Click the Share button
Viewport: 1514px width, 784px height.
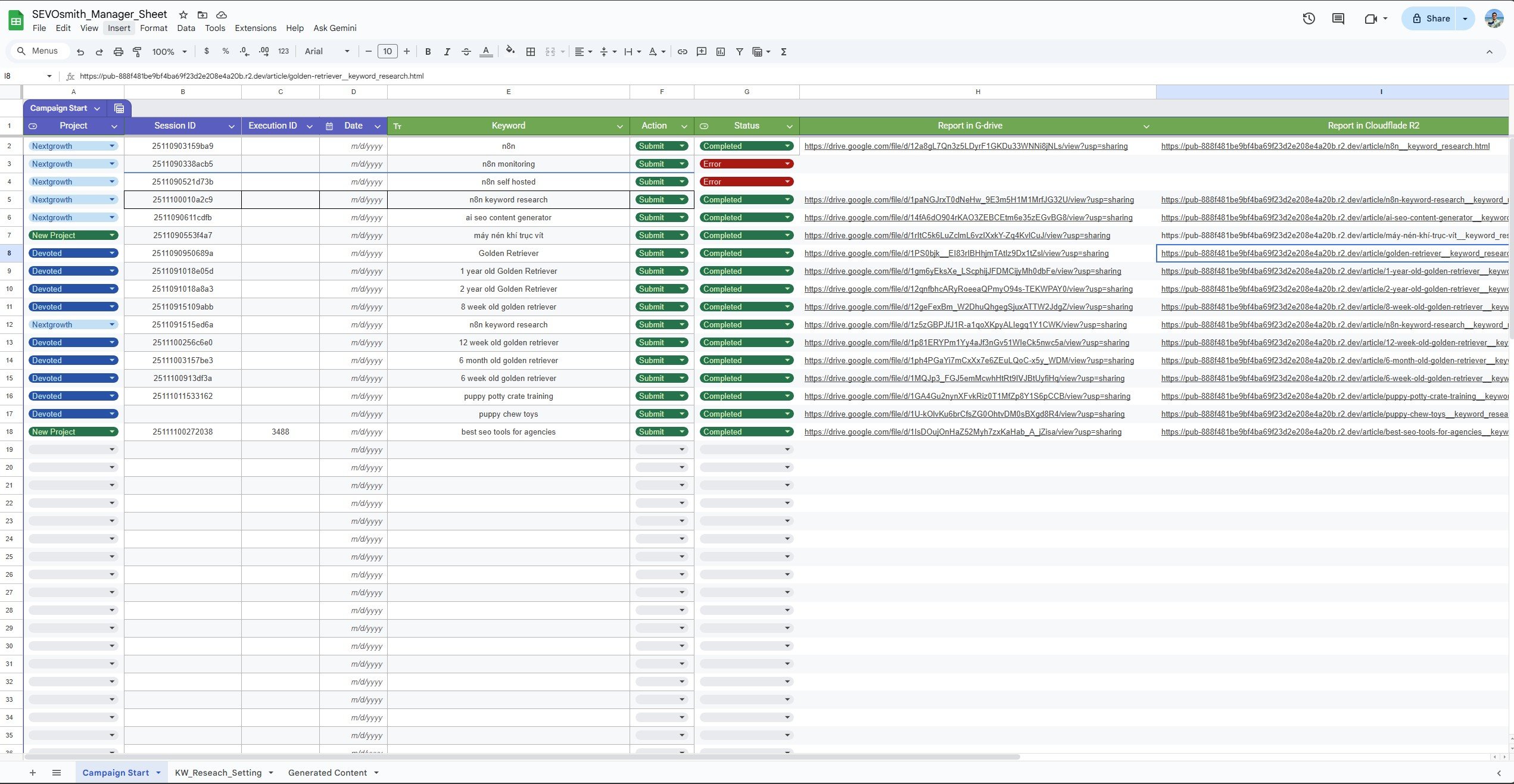point(1431,18)
